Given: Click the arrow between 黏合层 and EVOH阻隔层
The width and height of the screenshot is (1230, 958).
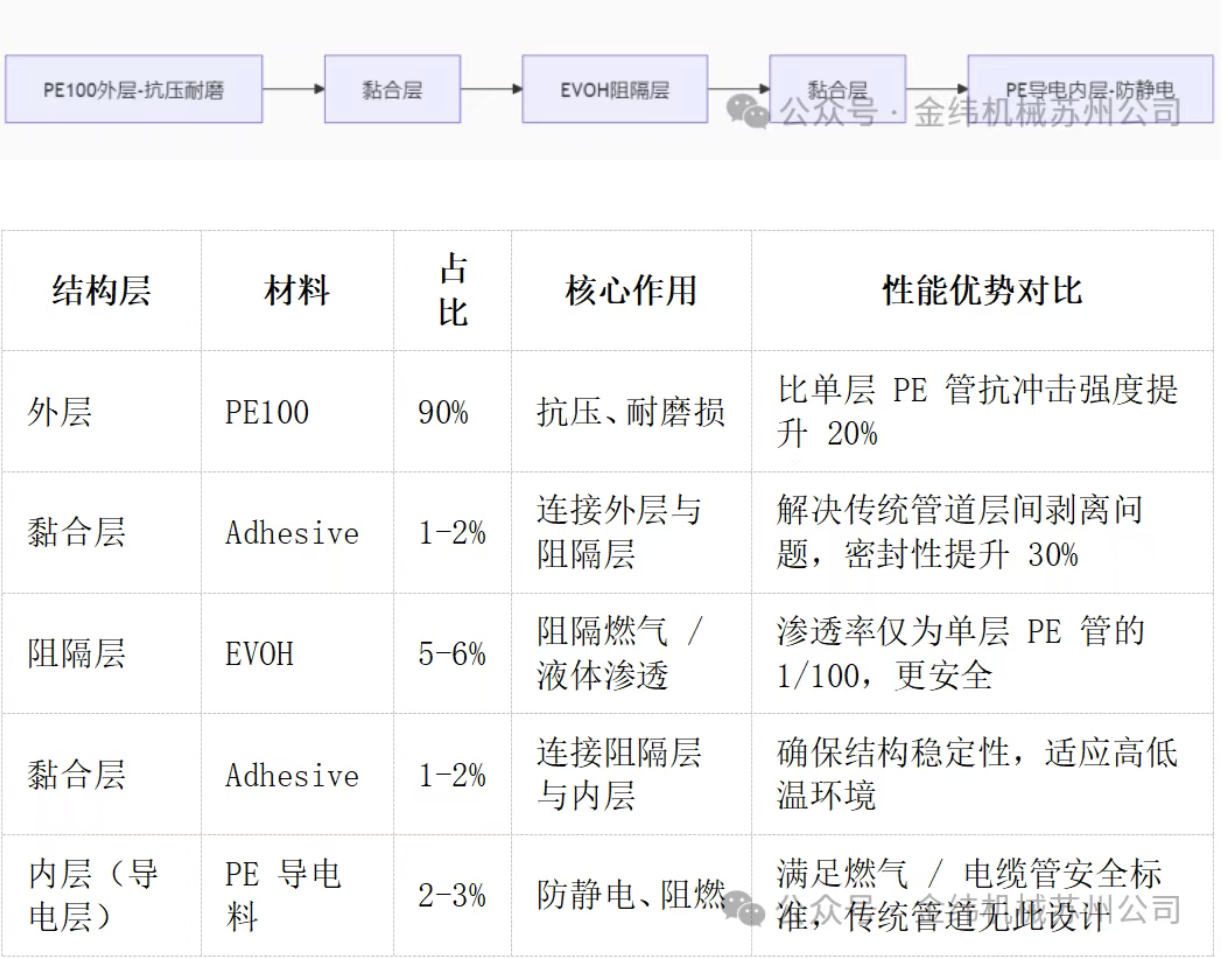Looking at the screenshot, I should pyautogui.click(x=492, y=89).
